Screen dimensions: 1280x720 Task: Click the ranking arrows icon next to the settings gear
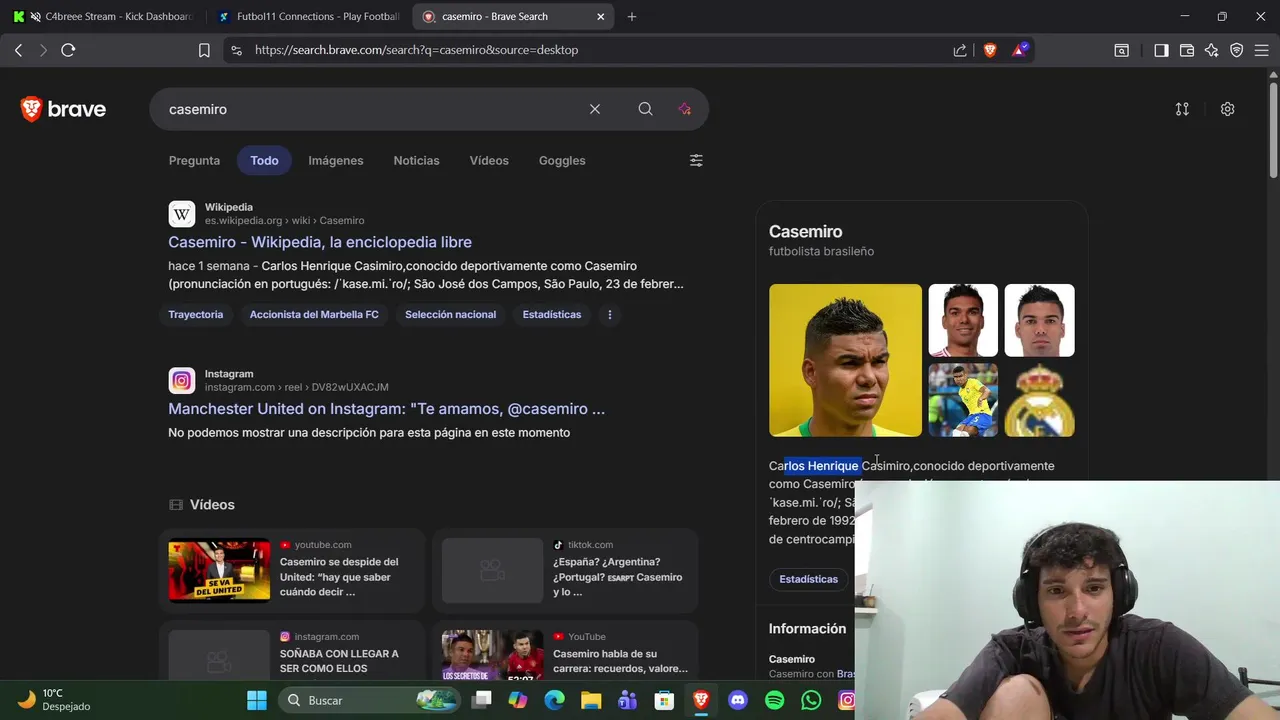tap(1182, 109)
